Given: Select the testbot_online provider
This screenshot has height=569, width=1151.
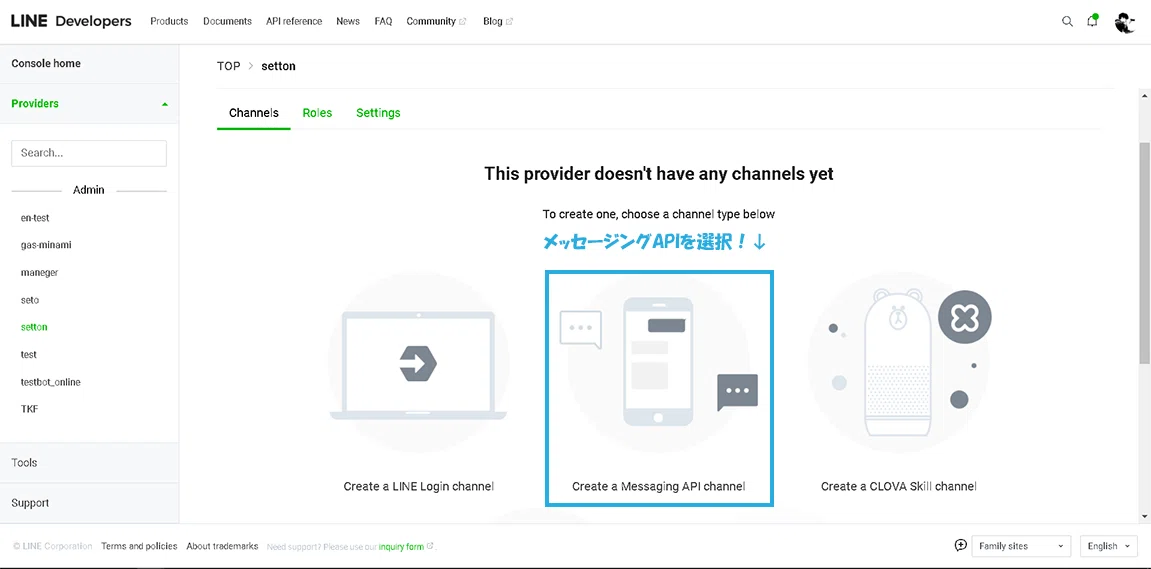Looking at the screenshot, I should click(x=51, y=383).
